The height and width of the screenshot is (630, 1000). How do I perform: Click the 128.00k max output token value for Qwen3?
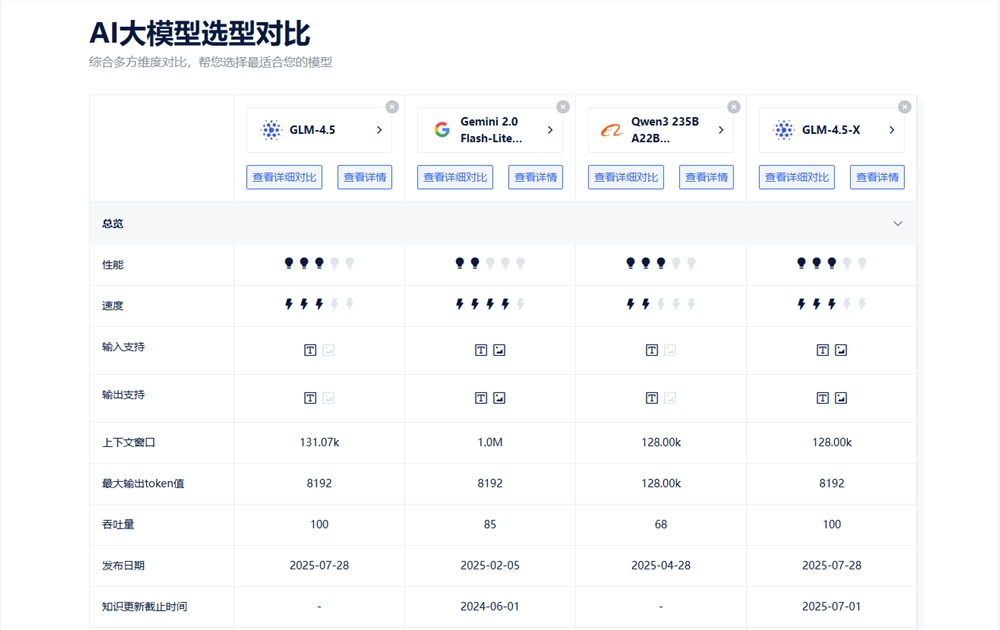tap(661, 483)
